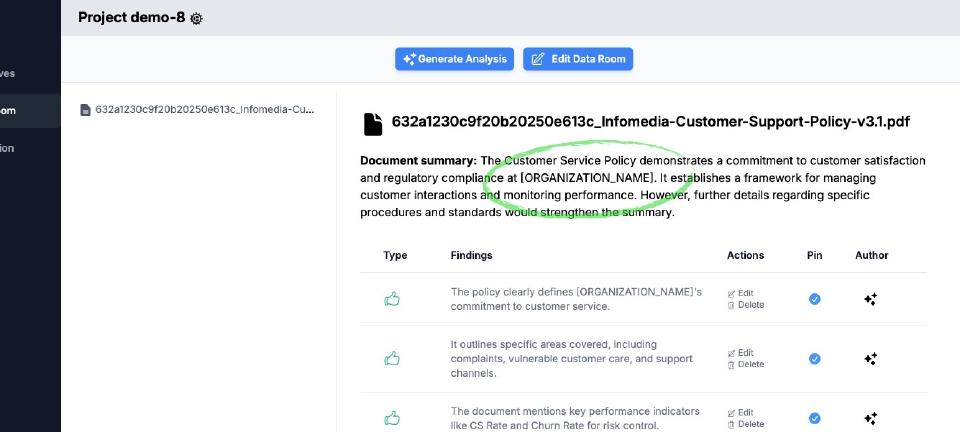The width and height of the screenshot is (960, 432).
Task: Delete the key performance indicators finding
Action: coord(746,424)
